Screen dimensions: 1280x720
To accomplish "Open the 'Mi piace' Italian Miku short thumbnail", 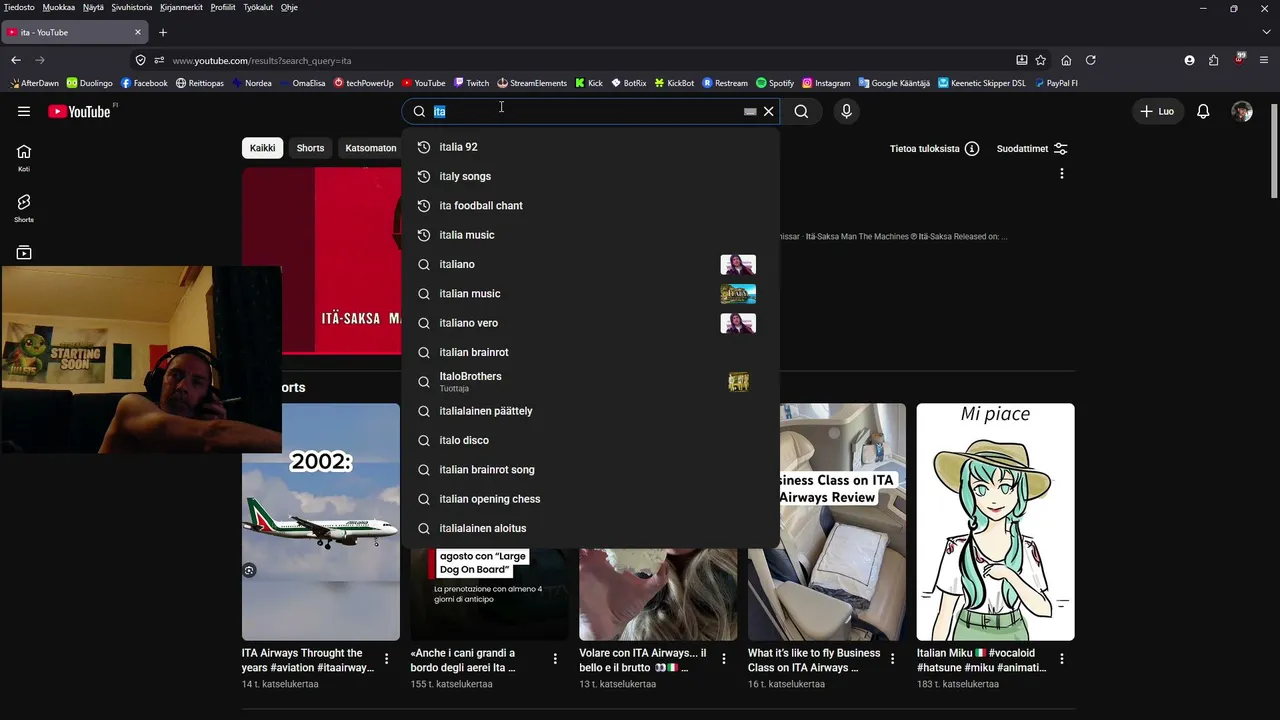I will tap(995, 522).
